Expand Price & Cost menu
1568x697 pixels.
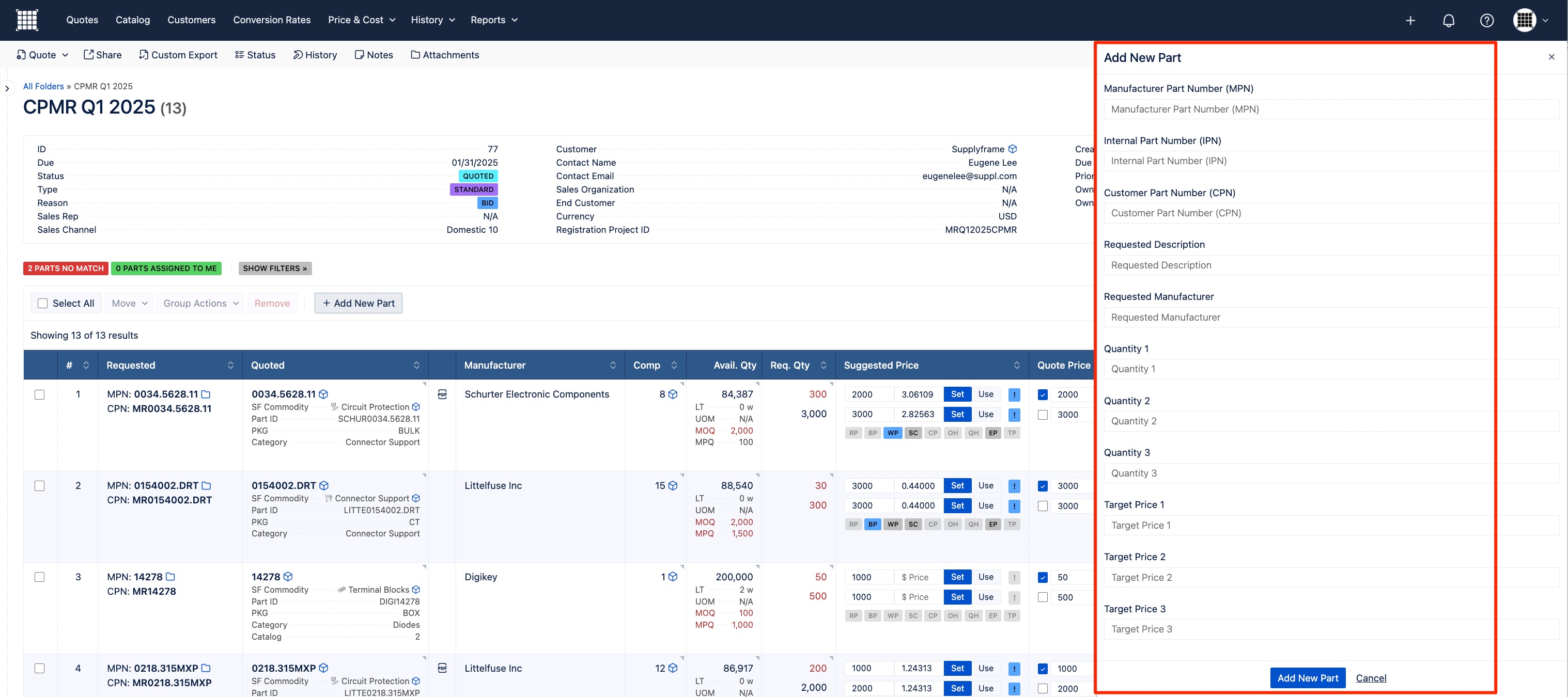point(362,20)
